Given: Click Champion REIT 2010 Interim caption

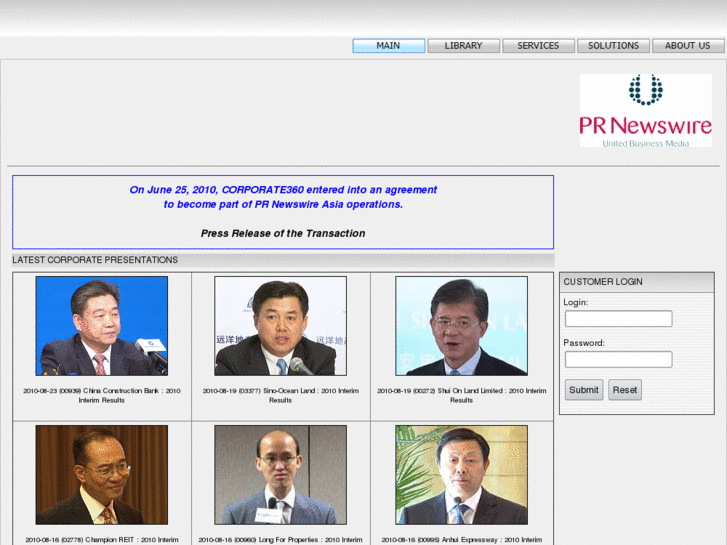Looking at the screenshot, I should tap(102, 540).
